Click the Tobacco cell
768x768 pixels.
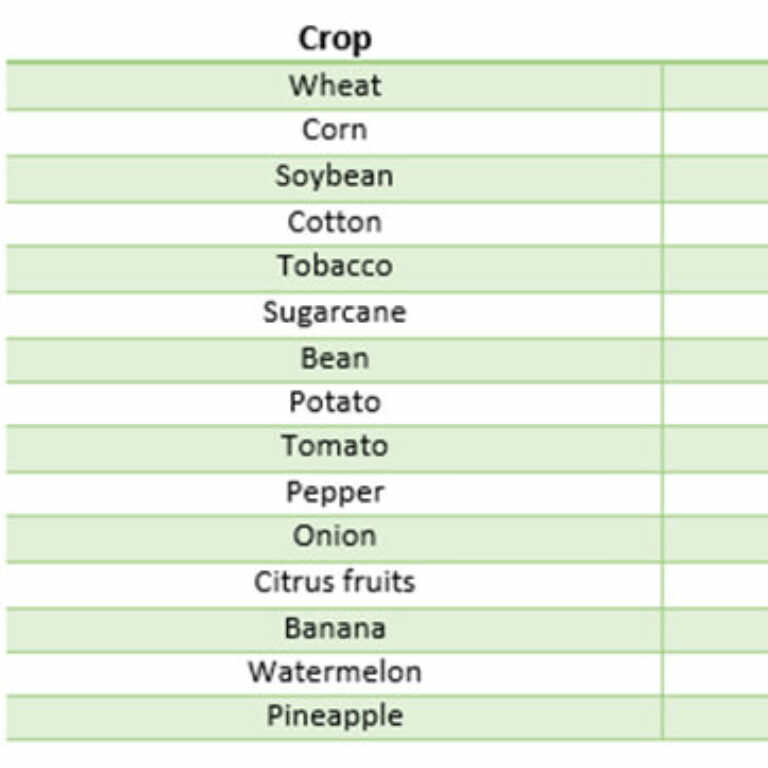point(335,267)
